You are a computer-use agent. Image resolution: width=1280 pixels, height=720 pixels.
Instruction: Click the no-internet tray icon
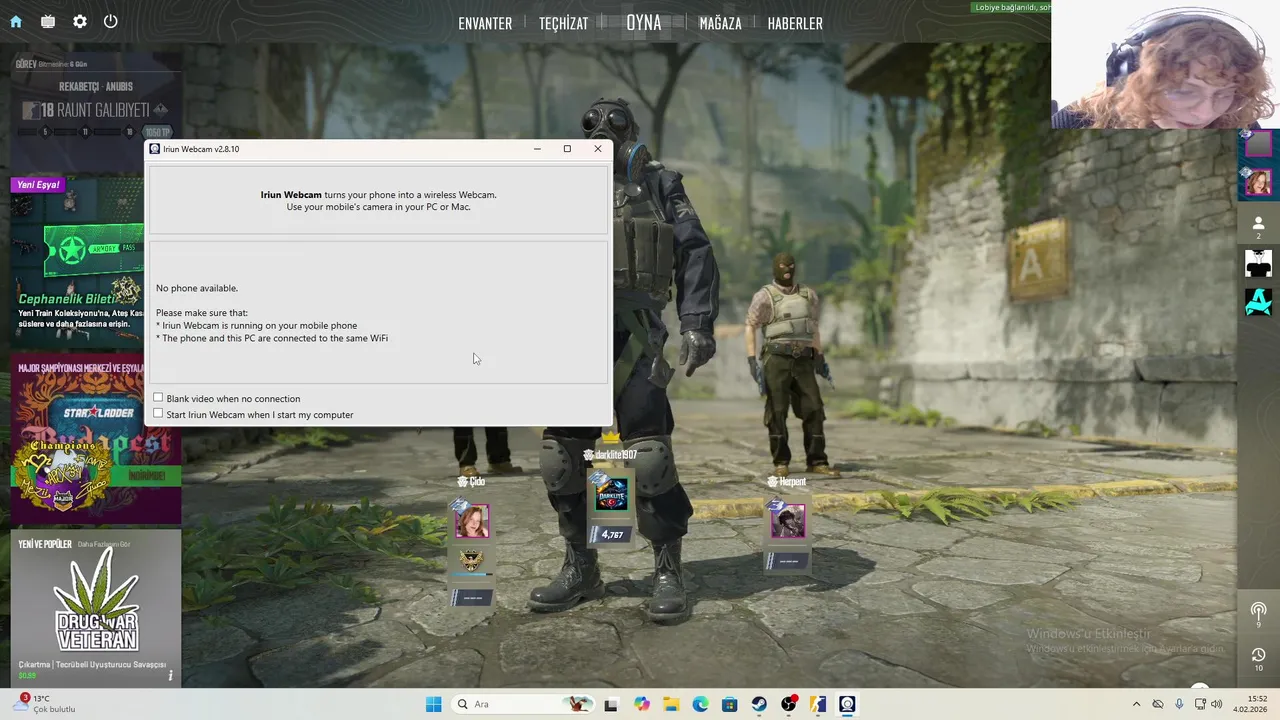[x=1158, y=704]
